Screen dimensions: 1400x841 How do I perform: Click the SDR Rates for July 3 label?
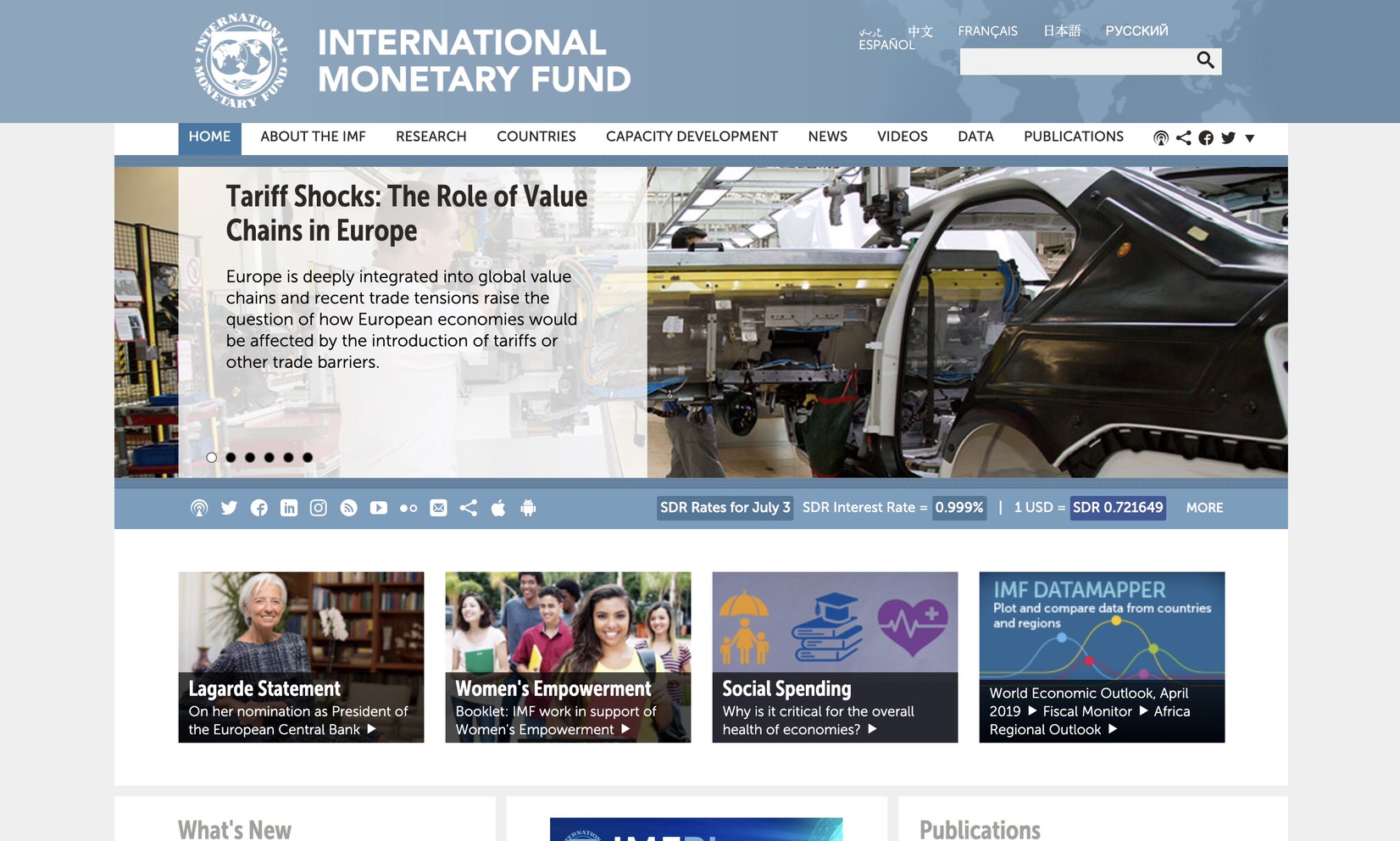[725, 508]
